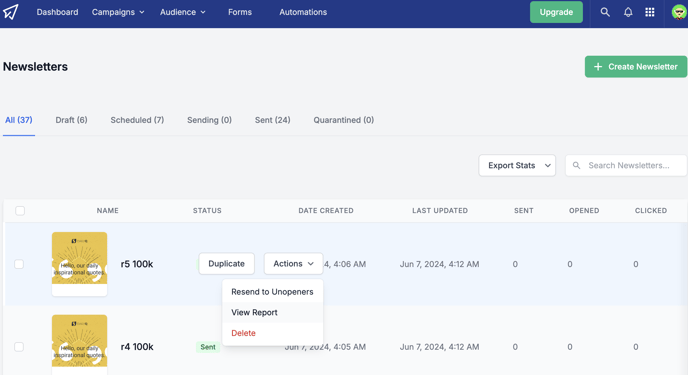
Task: Click the r5 100k newsletter name
Action: (x=137, y=264)
